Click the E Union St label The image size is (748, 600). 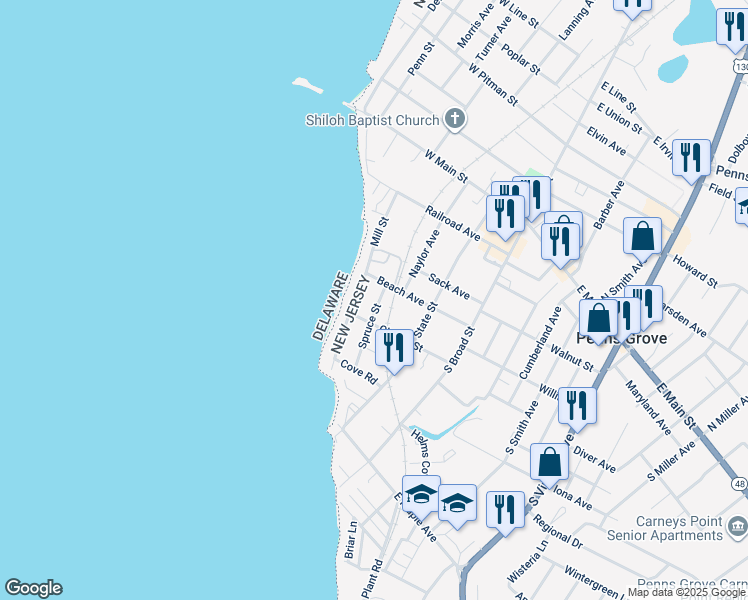coord(619,118)
